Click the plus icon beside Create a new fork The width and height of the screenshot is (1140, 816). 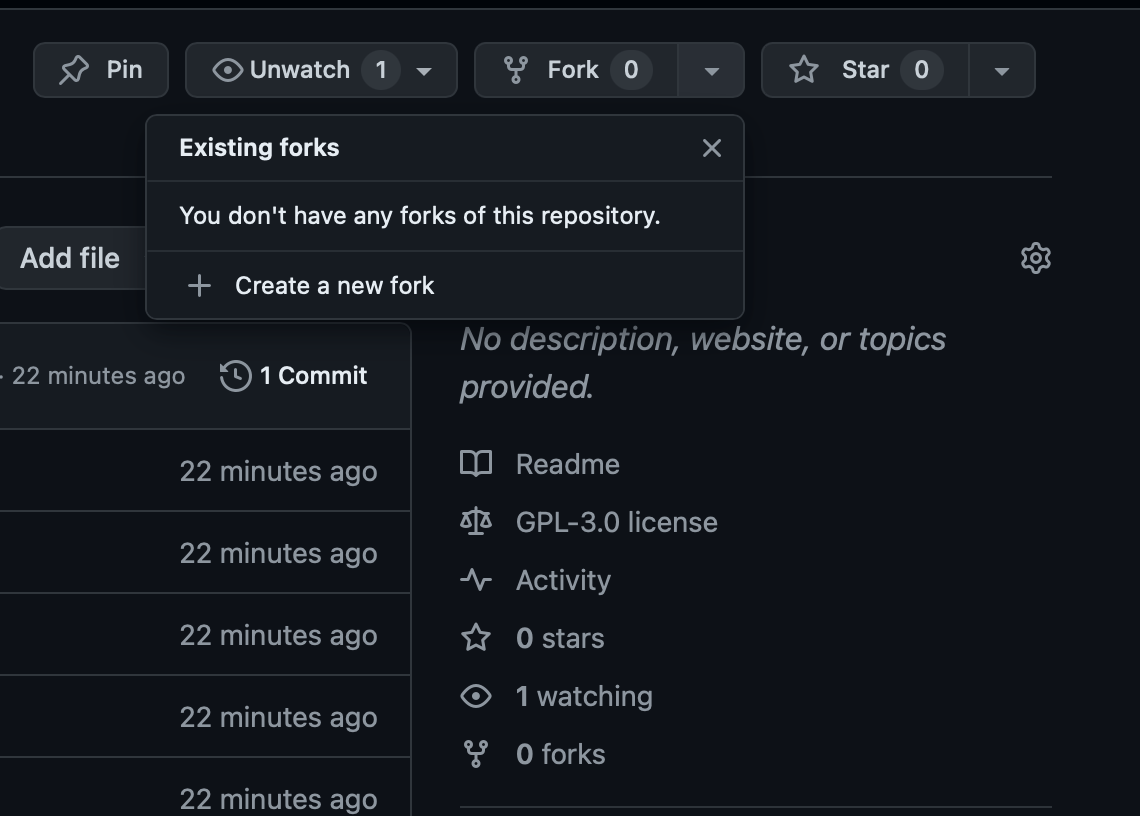(200, 286)
